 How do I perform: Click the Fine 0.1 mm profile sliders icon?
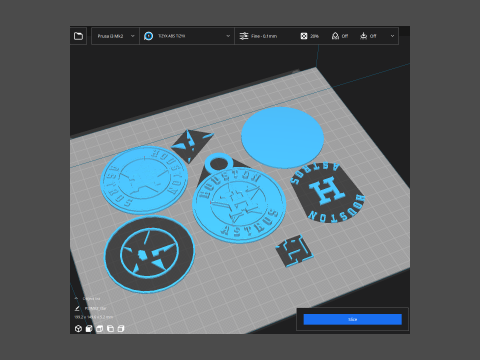pos(244,36)
